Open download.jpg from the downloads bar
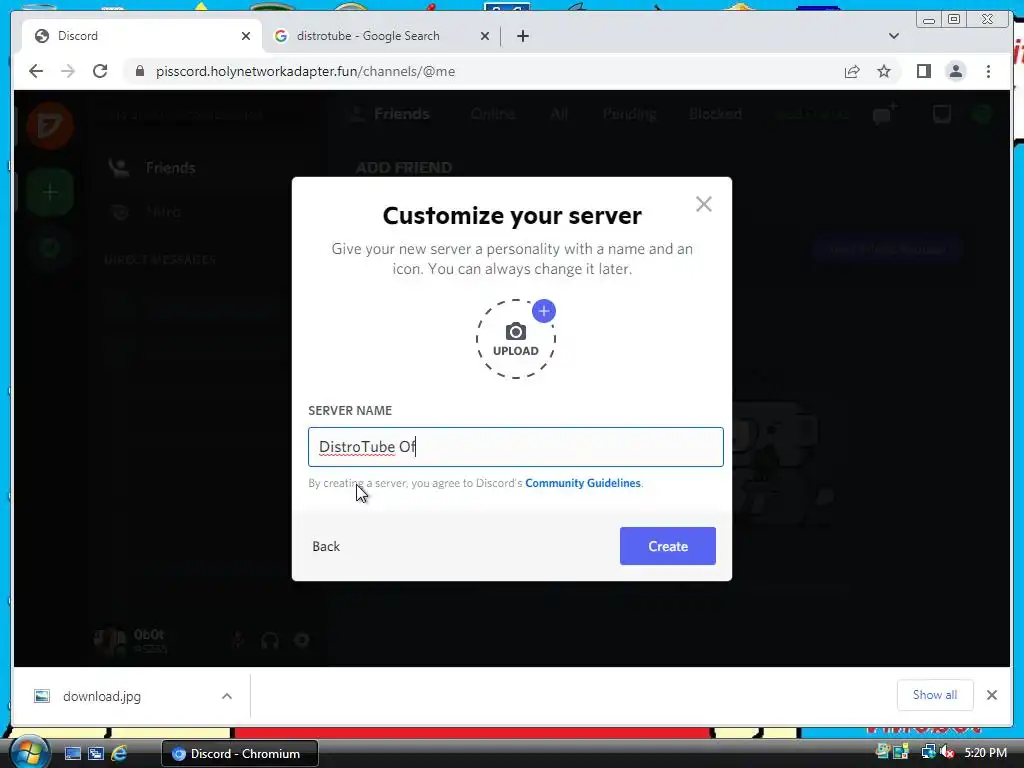The image size is (1024, 768). [x=102, y=696]
